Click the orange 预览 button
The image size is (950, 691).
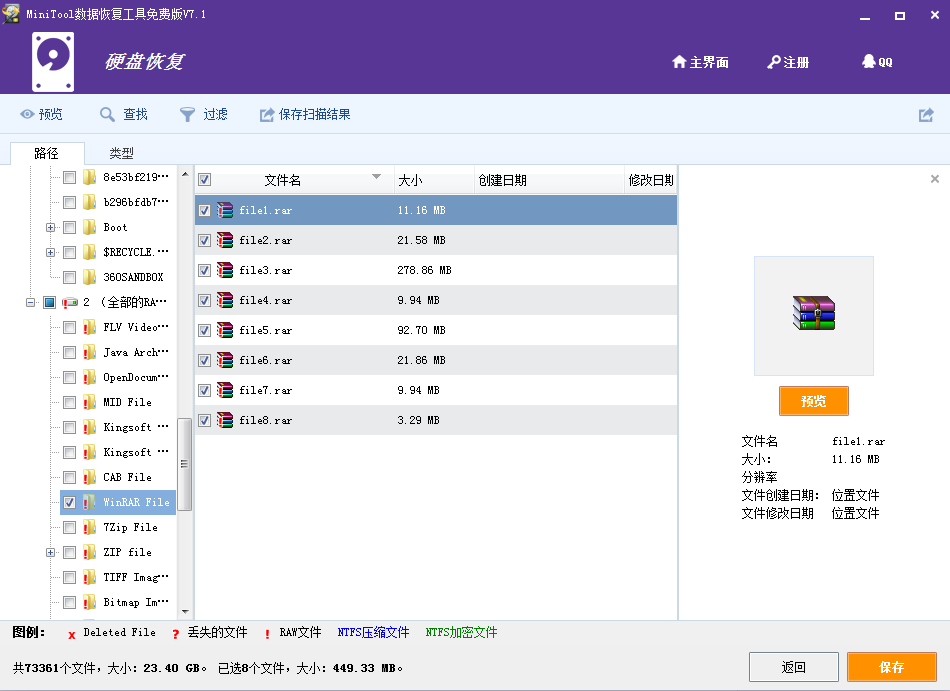click(814, 401)
